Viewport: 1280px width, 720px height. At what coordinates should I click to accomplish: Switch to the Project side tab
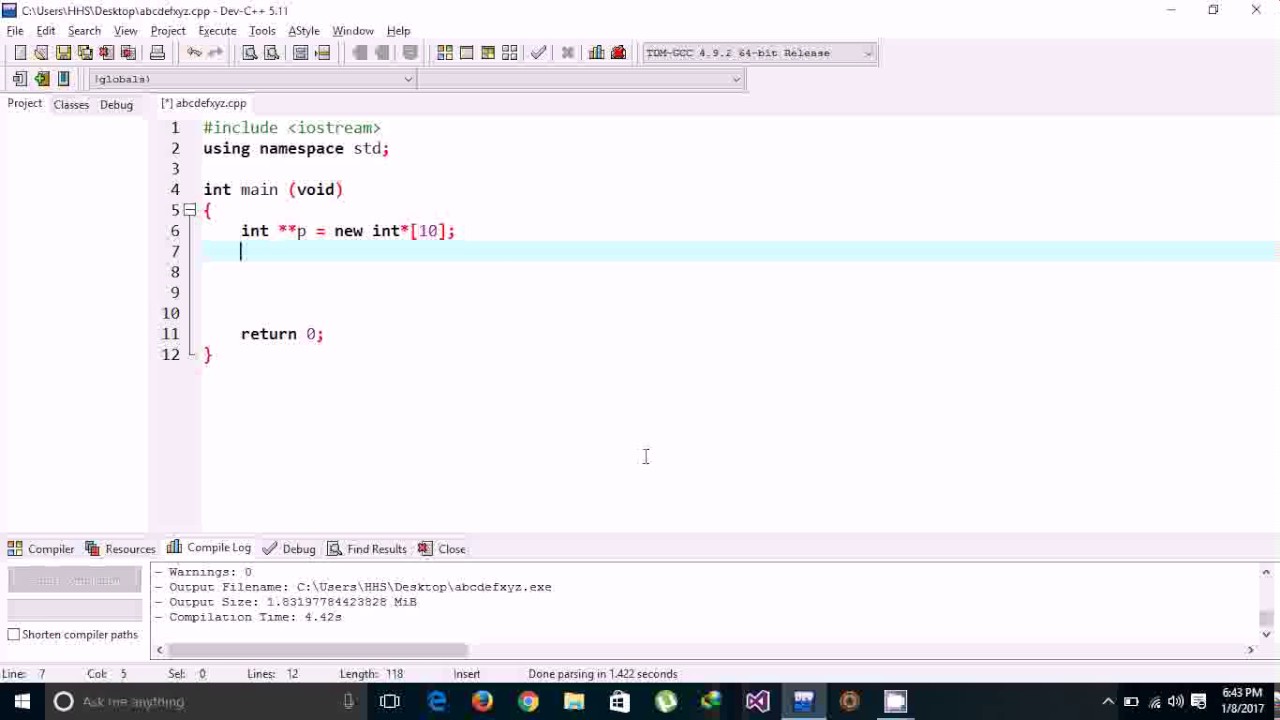click(25, 104)
